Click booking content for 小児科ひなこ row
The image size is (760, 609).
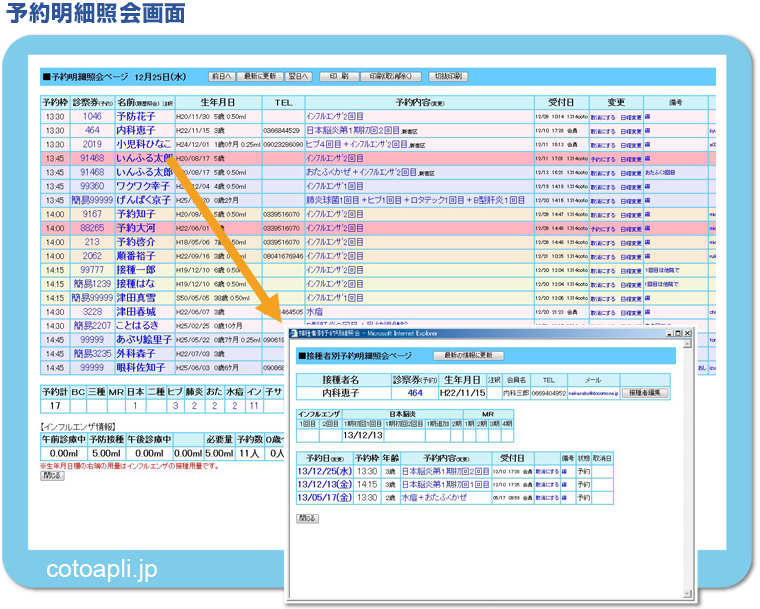[x=357, y=144]
